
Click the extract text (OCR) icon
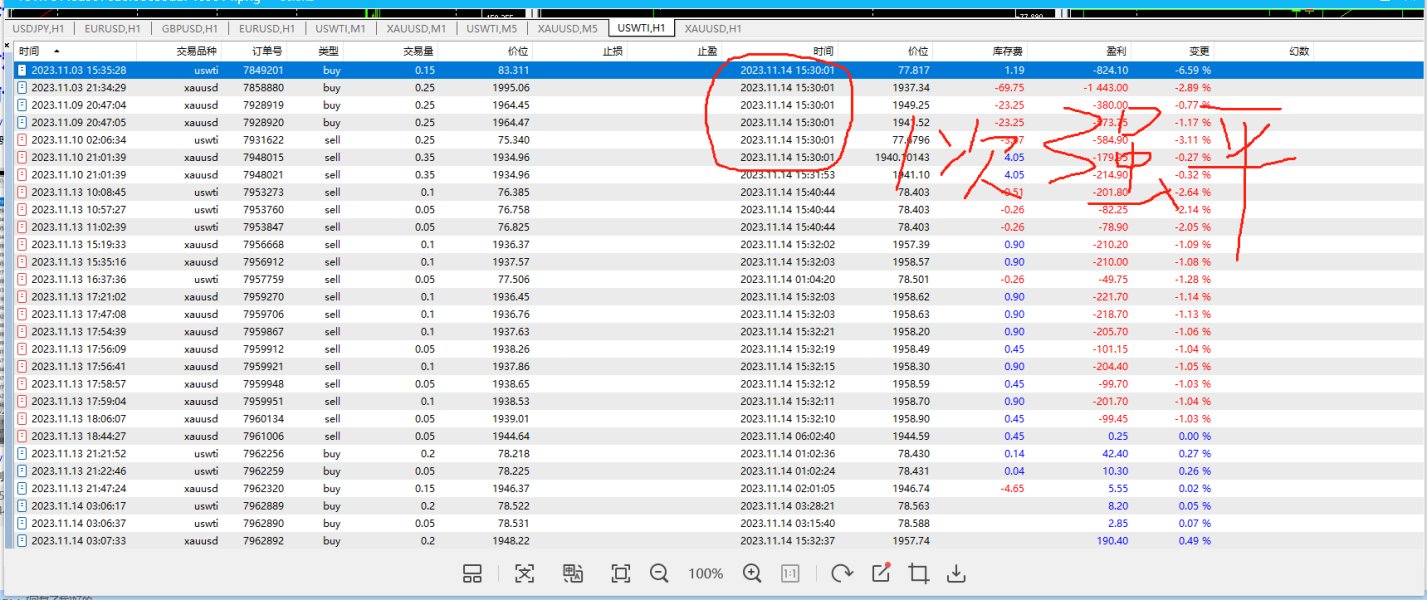pyautogui.click(x=525, y=573)
